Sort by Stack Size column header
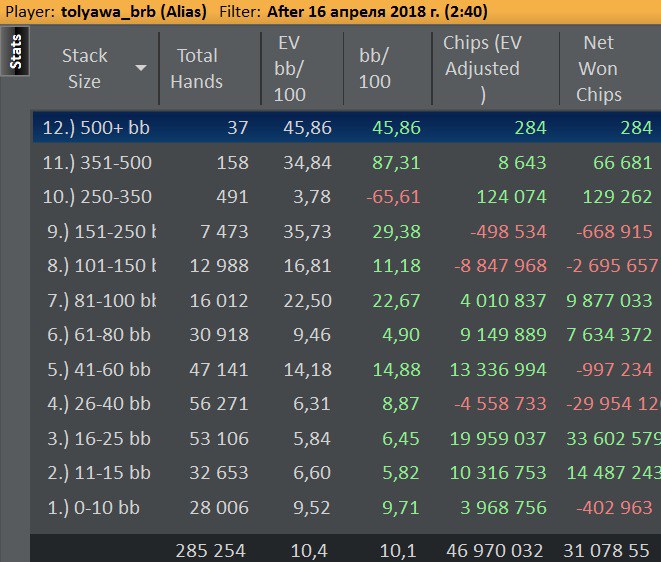Screen dimensions: 661x562 coord(84,68)
